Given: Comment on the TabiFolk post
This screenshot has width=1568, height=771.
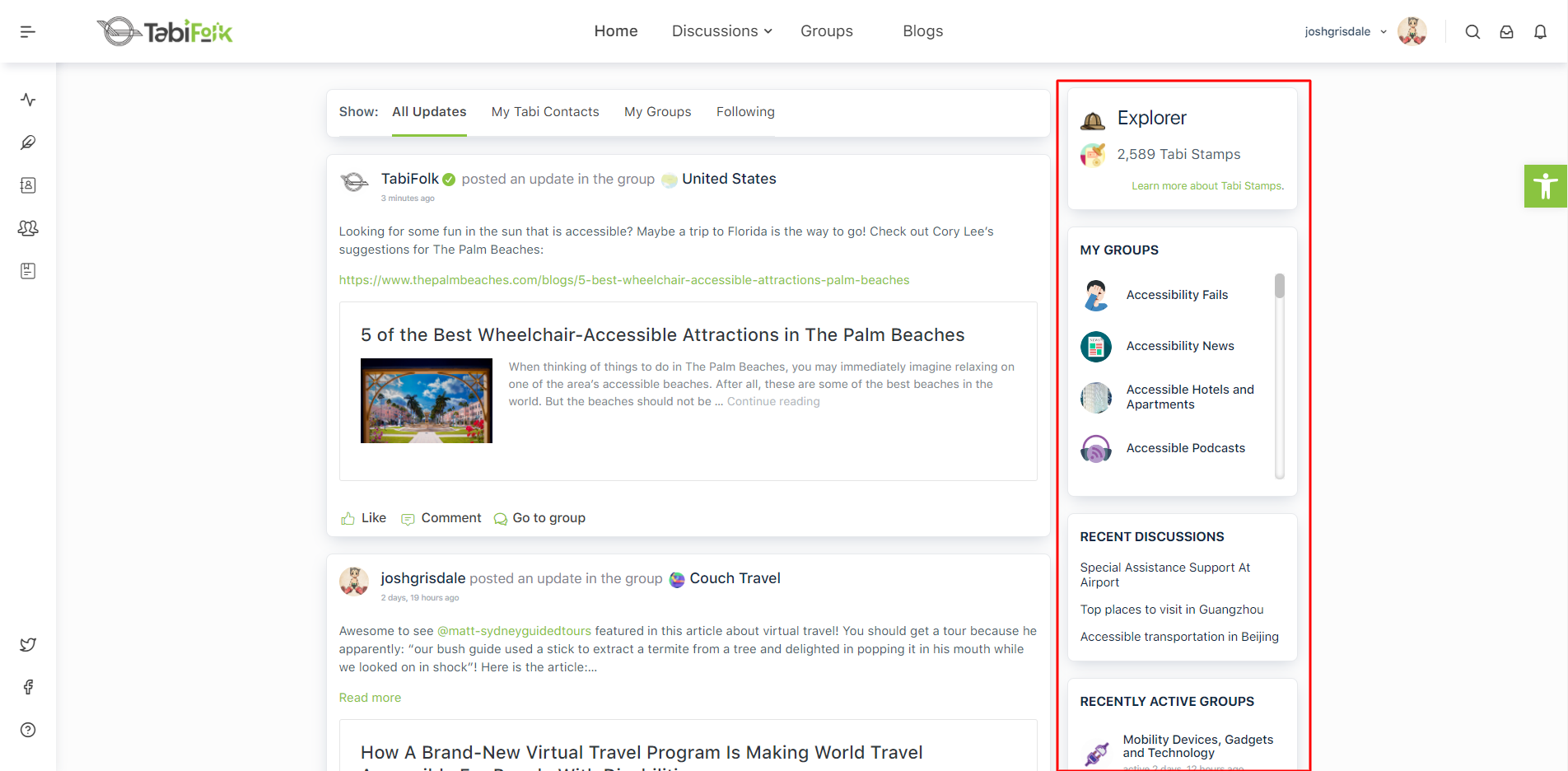Looking at the screenshot, I should tap(441, 518).
